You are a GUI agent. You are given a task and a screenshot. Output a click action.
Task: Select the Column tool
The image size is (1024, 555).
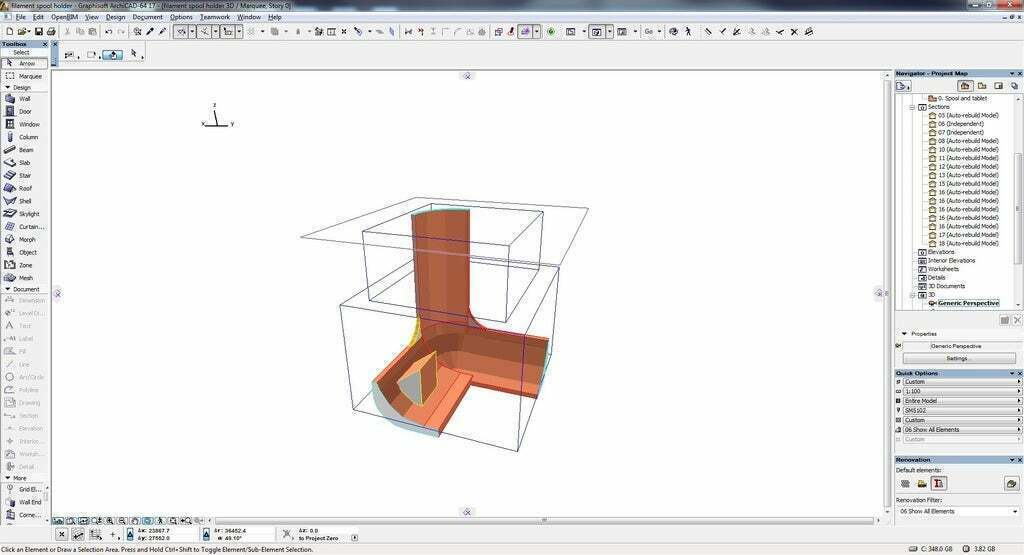24,137
